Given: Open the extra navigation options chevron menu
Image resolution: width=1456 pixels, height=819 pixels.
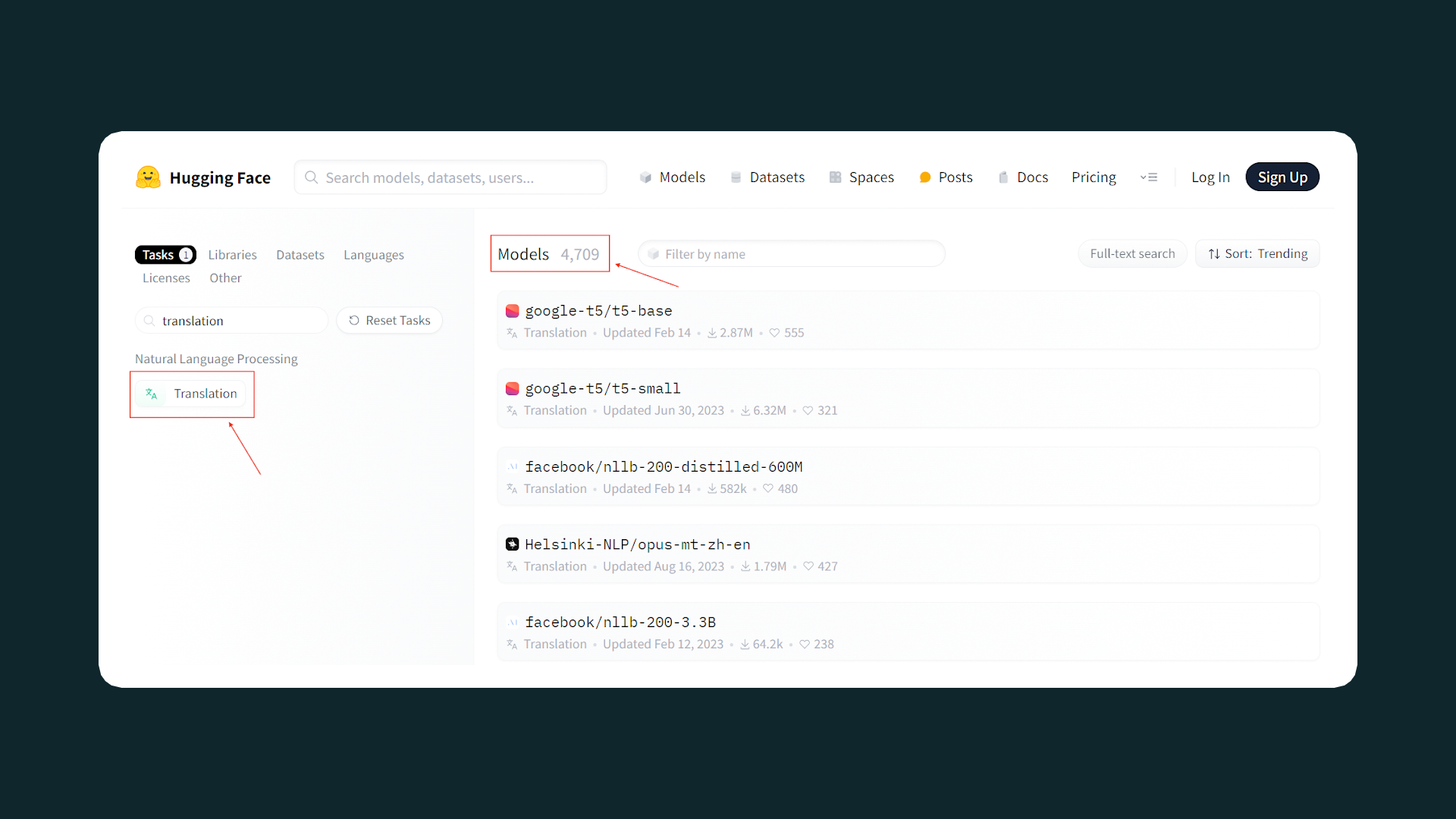Looking at the screenshot, I should point(1149,177).
